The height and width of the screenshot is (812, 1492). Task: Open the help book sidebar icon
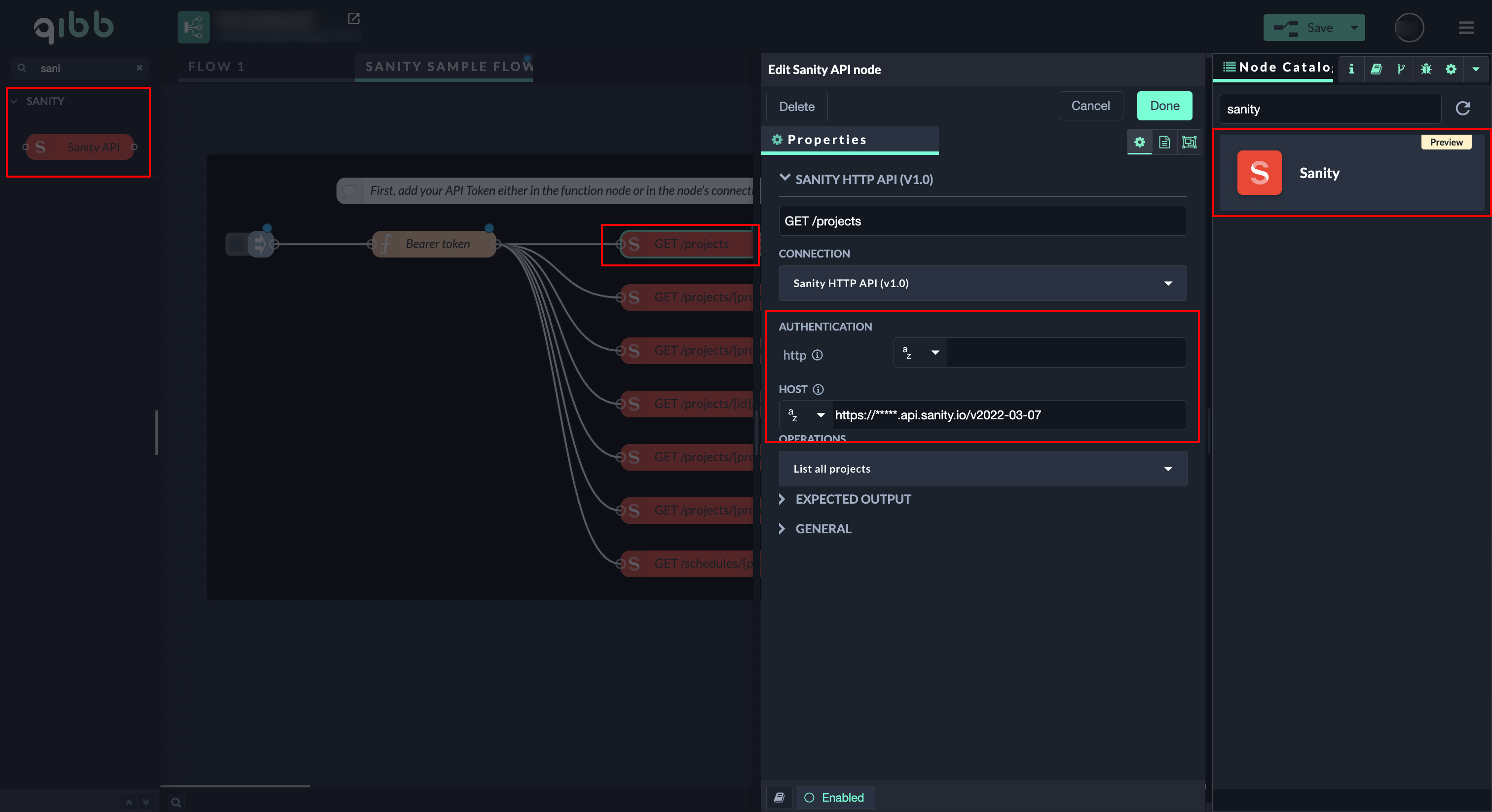[x=1376, y=69]
